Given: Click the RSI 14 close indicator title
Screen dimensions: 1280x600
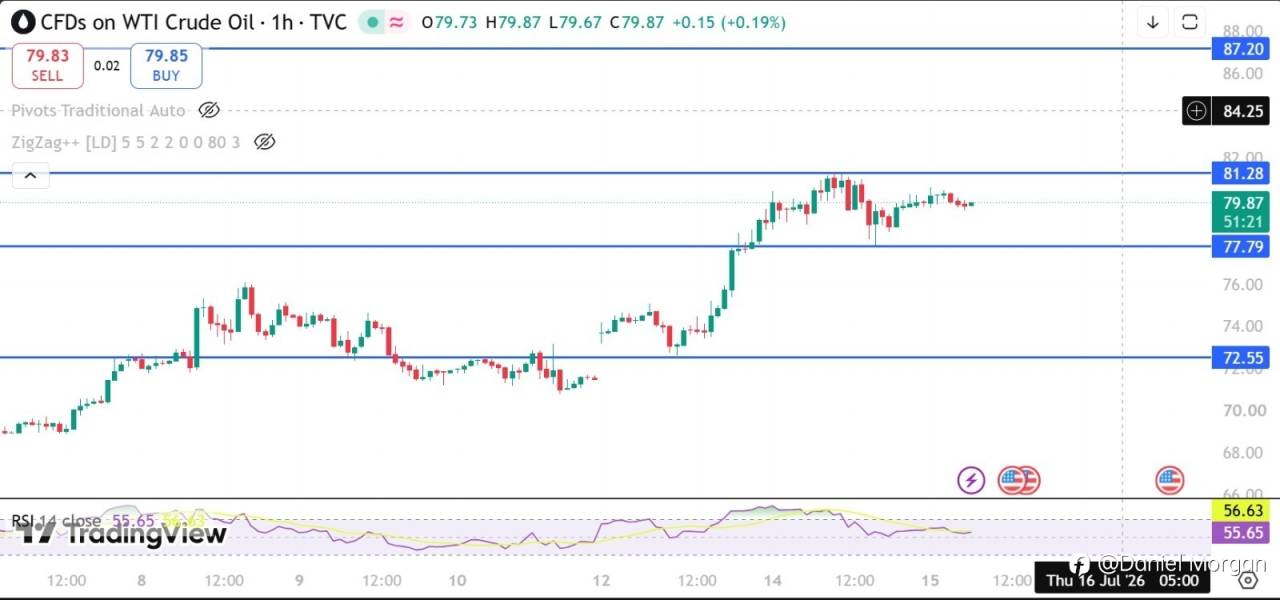Looking at the screenshot, I should (56, 521).
